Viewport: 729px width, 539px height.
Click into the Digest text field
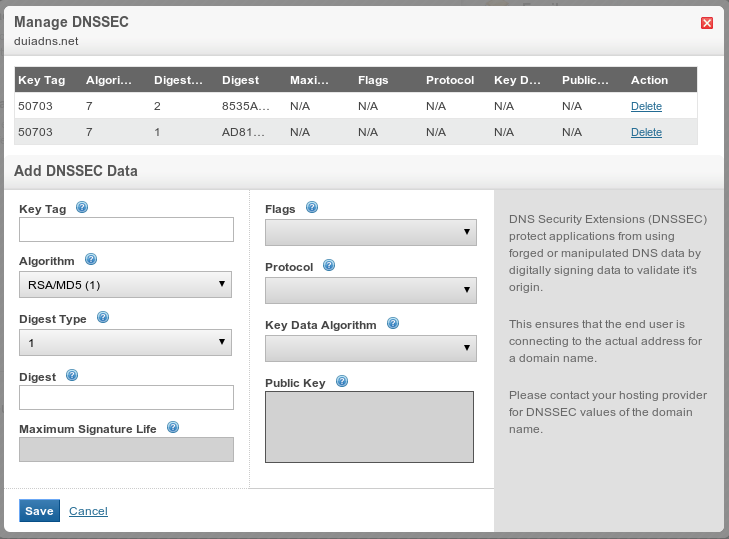pyautogui.click(x=126, y=397)
